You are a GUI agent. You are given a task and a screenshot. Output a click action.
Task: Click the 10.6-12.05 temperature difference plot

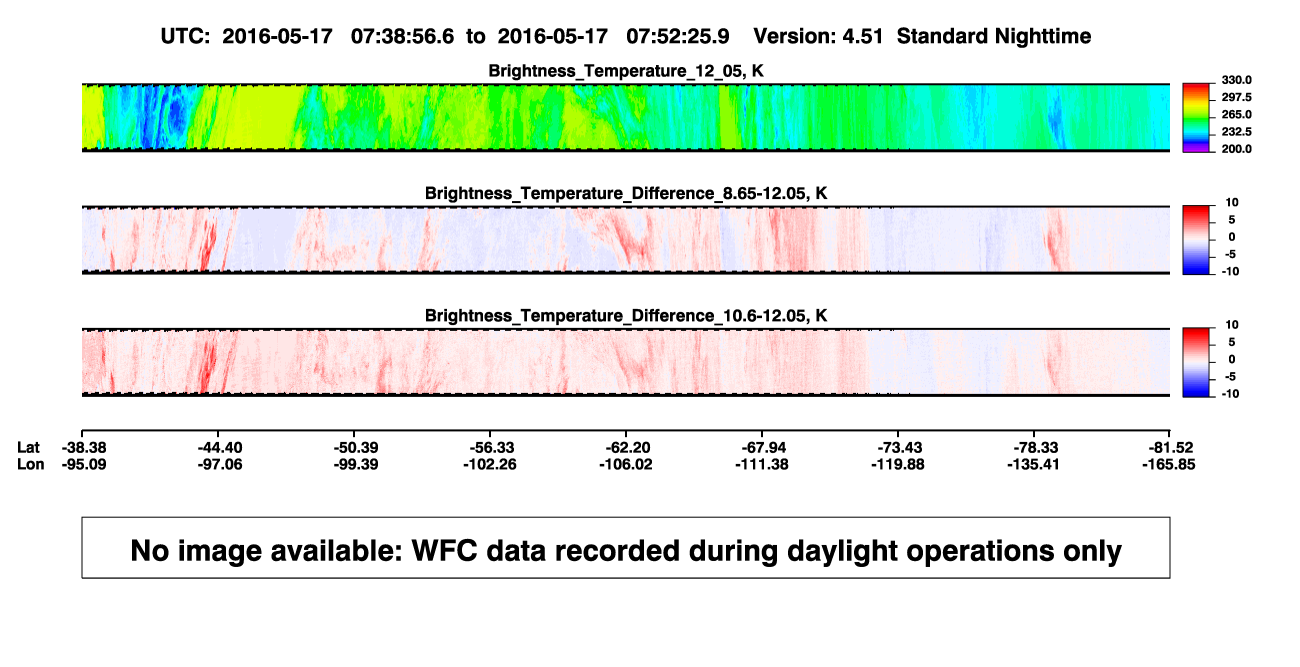[625, 363]
